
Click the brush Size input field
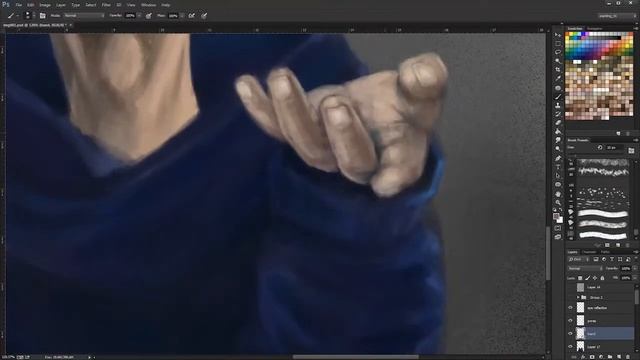[614, 147]
